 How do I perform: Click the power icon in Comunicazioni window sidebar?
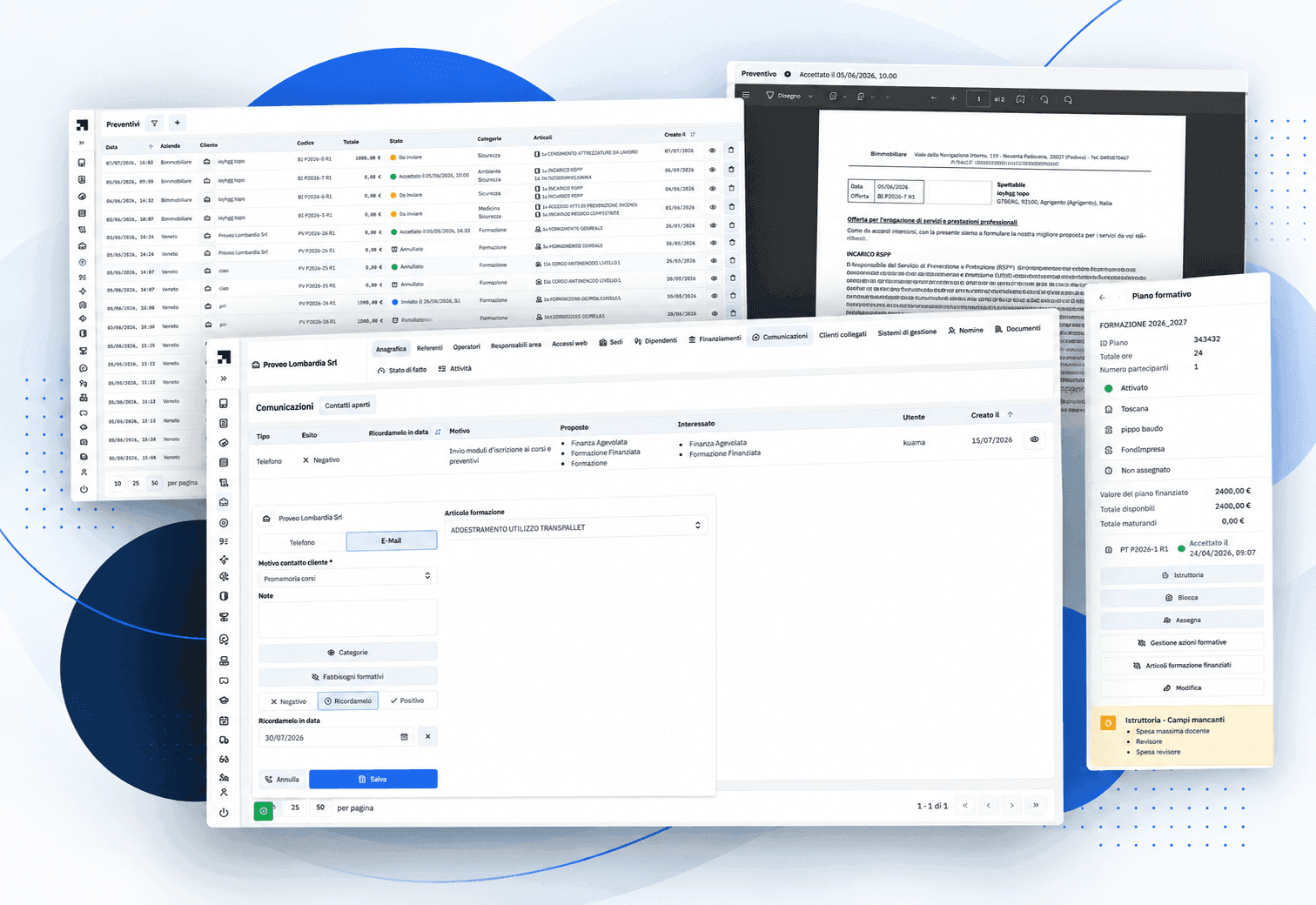click(x=224, y=813)
